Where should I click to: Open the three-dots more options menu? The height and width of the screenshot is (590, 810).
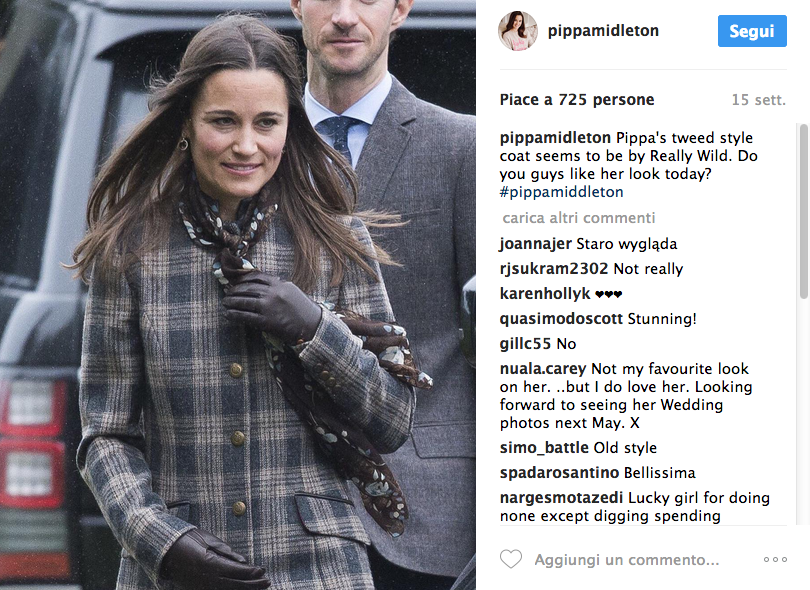tap(775, 560)
